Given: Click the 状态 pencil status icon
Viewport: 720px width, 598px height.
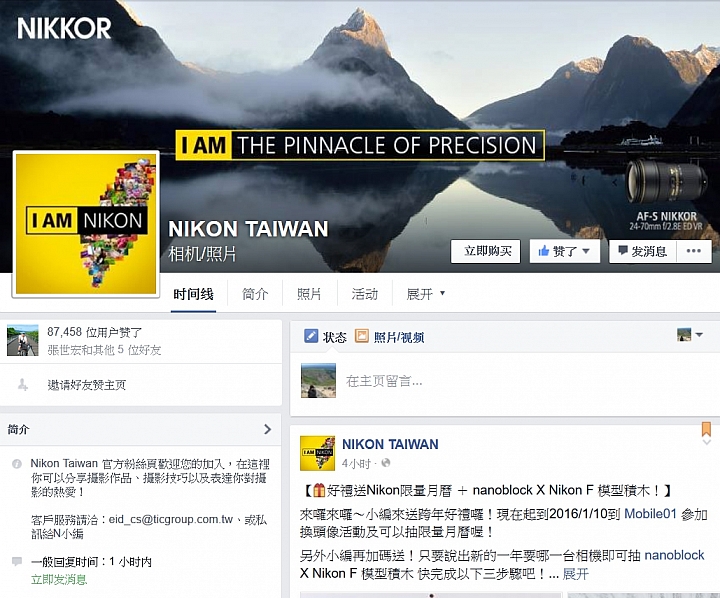Looking at the screenshot, I should (x=311, y=336).
